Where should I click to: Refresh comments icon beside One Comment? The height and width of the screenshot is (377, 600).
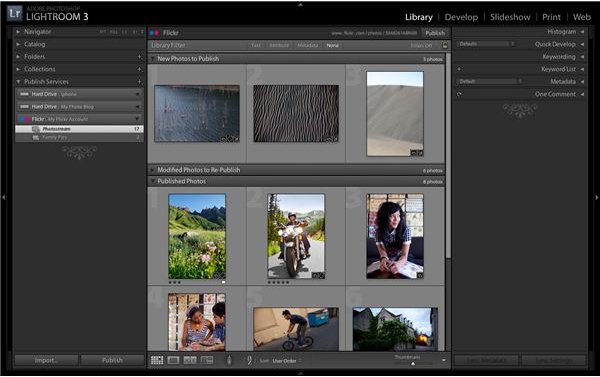coord(459,94)
